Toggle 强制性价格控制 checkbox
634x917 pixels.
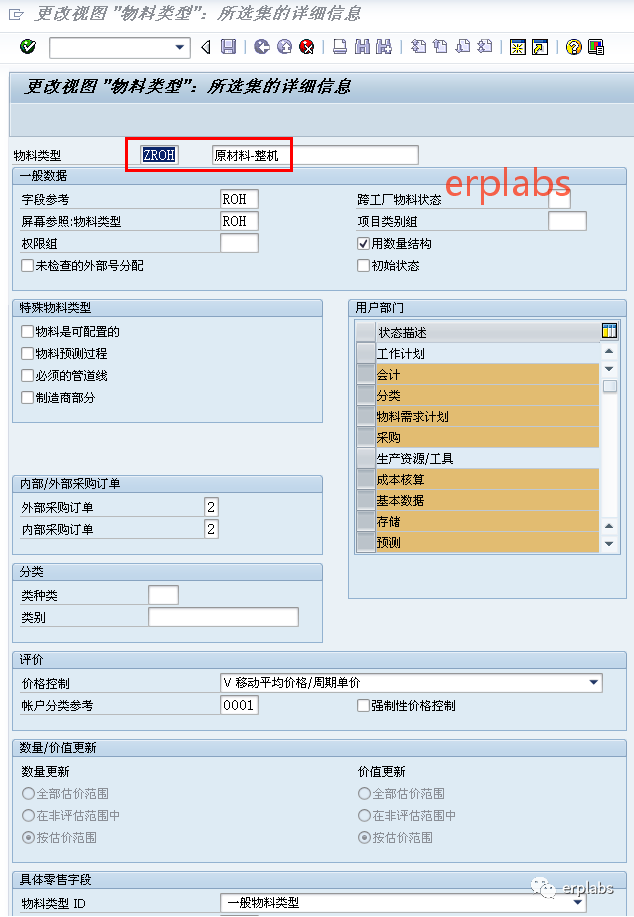pyautogui.click(x=364, y=705)
